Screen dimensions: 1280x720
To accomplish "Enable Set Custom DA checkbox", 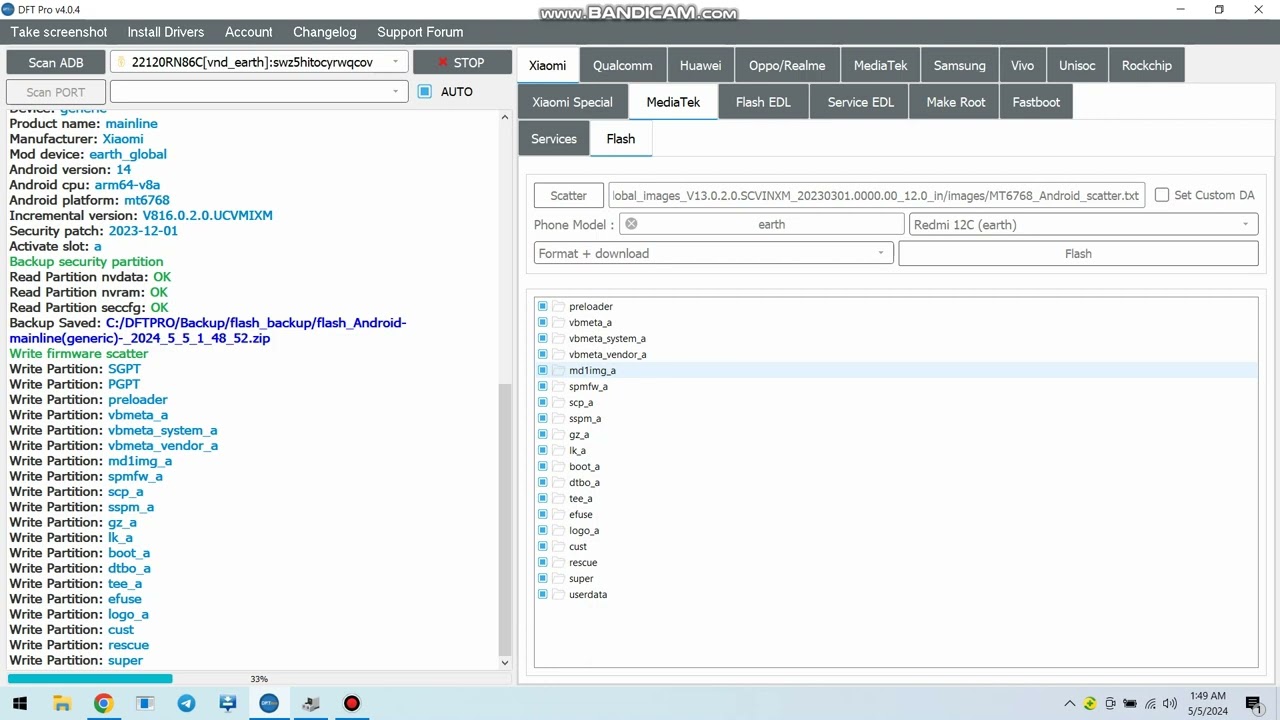I will (1162, 195).
